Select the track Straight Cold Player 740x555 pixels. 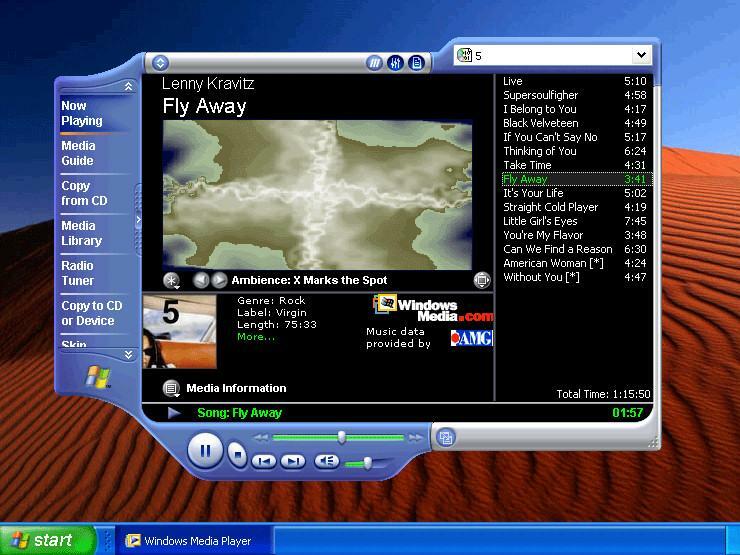pyautogui.click(x=575, y=207)
